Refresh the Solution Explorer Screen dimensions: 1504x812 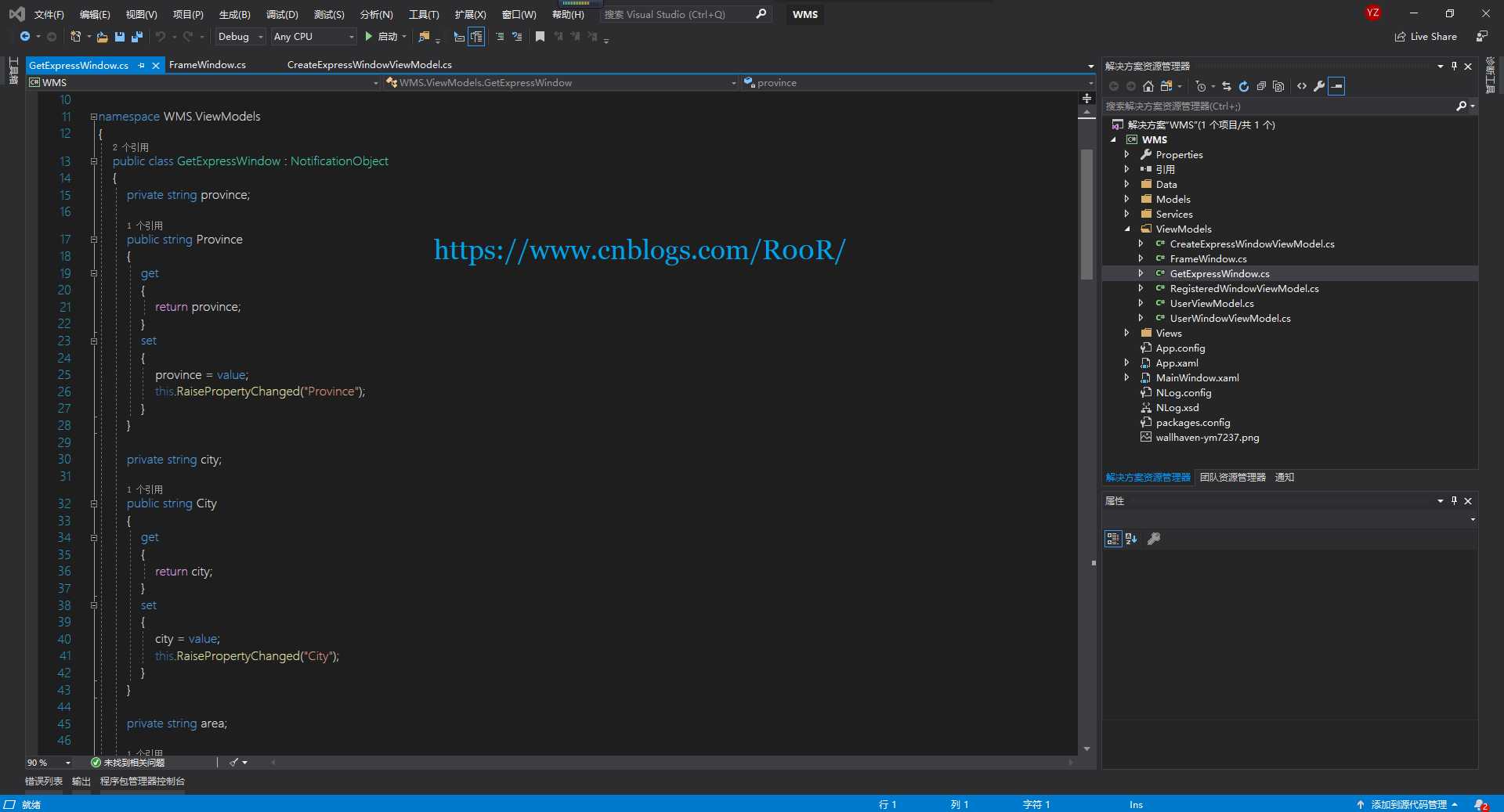point(1244,86)
